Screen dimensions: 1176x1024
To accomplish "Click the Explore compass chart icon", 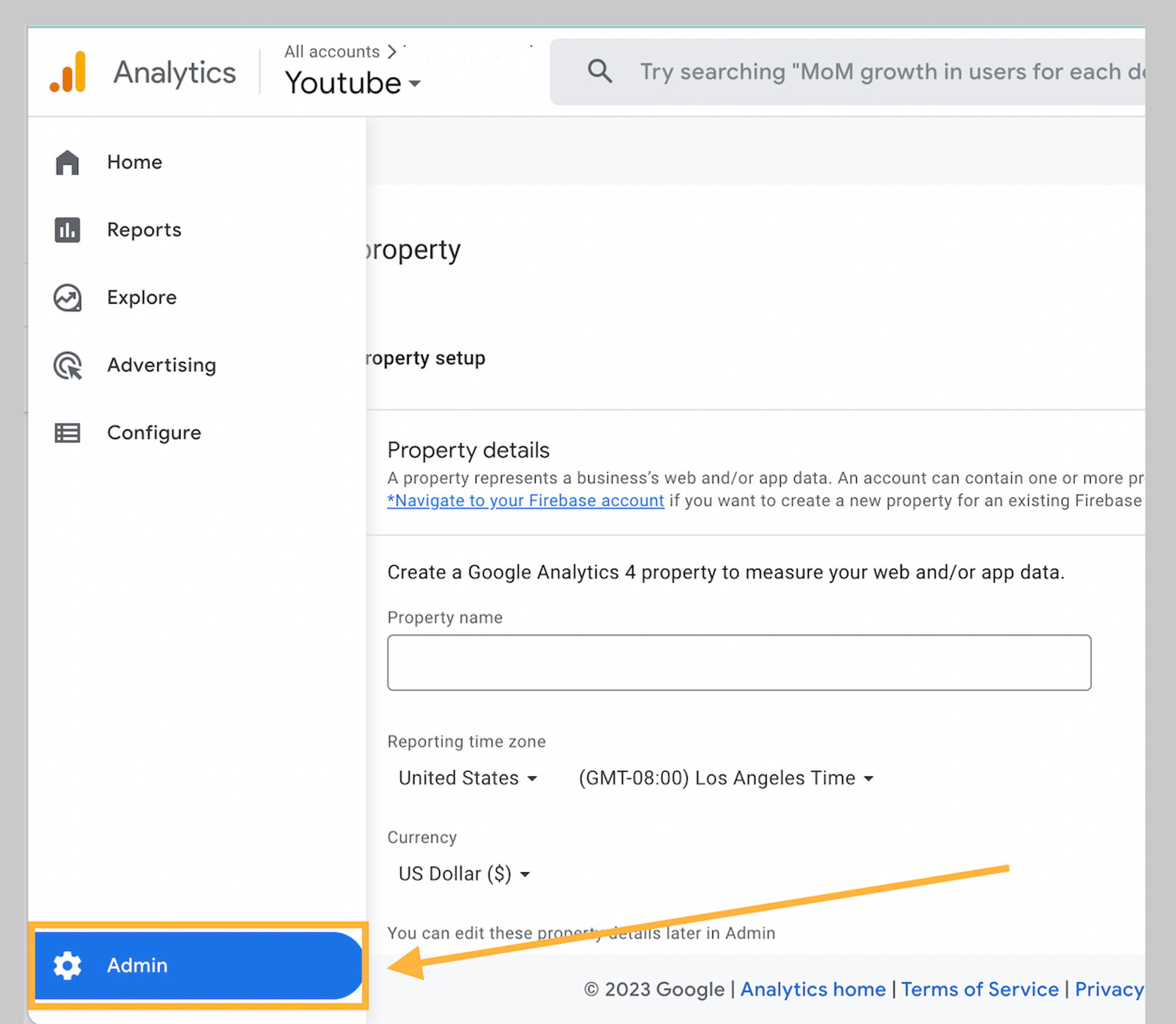I will point(67,298).
